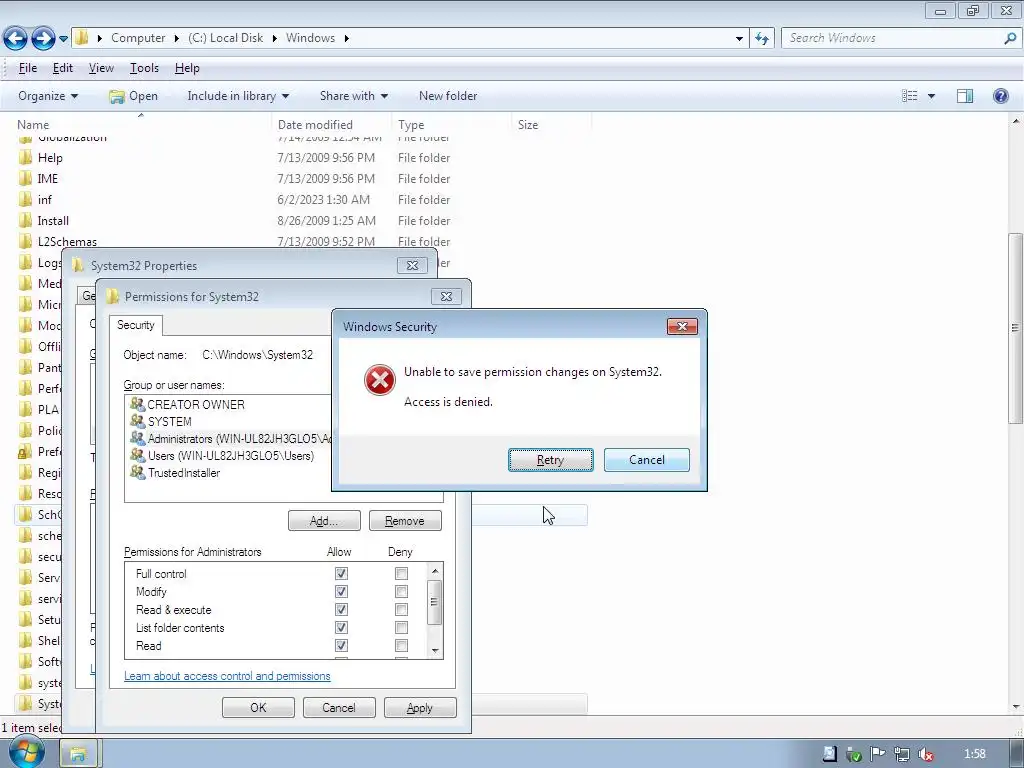The width and height of the screenshot is (1024, 768).
Task: Toggle Allow checkbox for Read
Action: (341, 645)
